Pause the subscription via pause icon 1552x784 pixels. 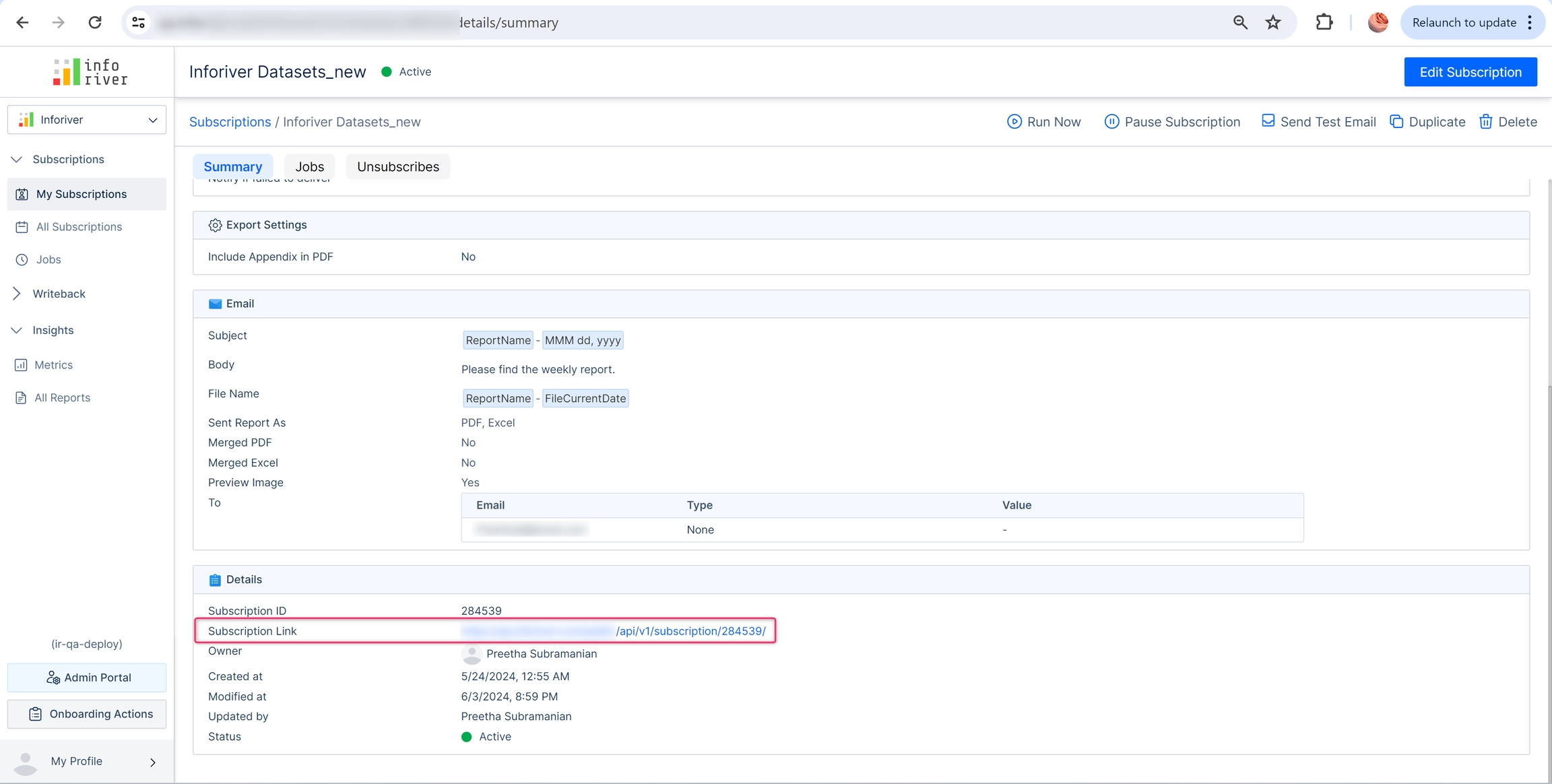click(1111, 122)
